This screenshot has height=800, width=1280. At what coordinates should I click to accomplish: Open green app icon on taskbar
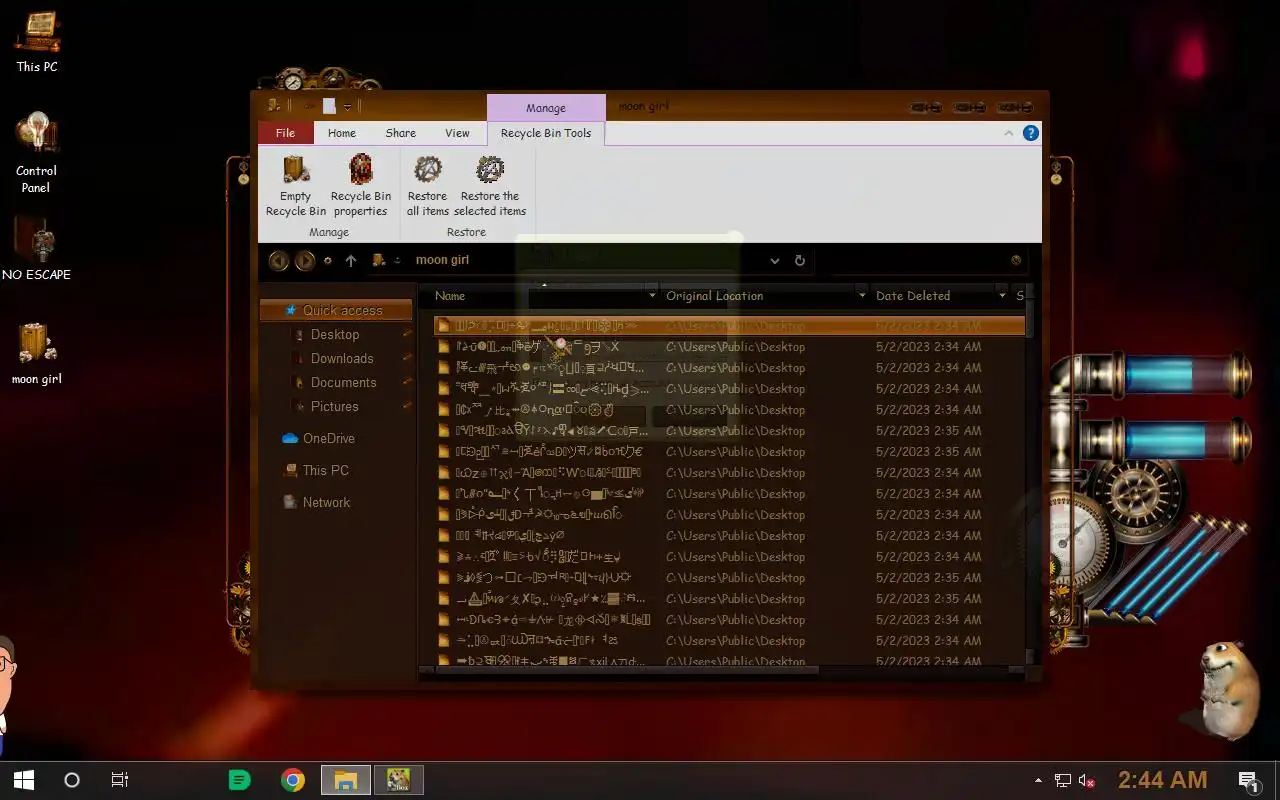coord(239,780)
